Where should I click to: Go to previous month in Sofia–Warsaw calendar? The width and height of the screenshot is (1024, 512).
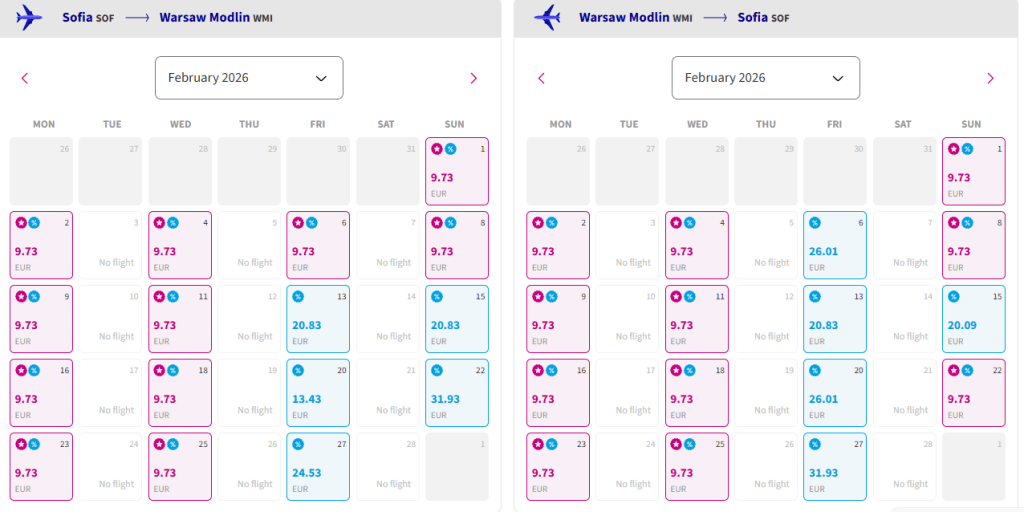(25, 78)
